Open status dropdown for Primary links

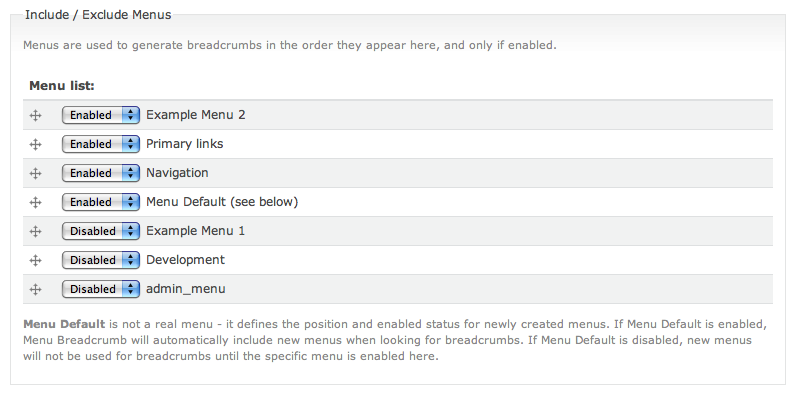pos(101,144)
